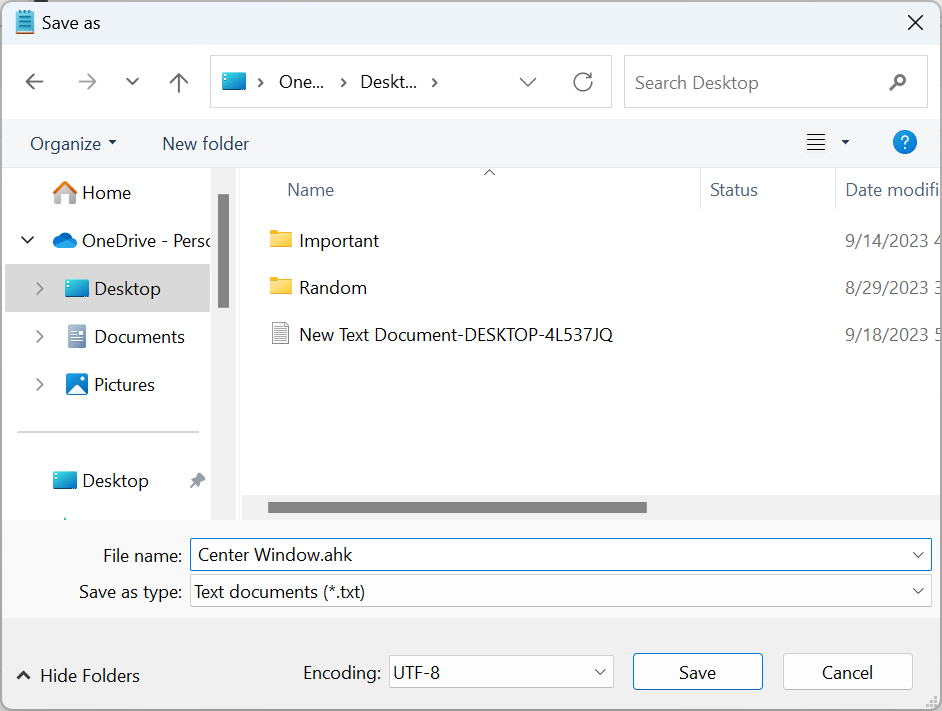Open the file name history dropdown
The height and width of the screenshot is (711, 942).
point(918,555)
